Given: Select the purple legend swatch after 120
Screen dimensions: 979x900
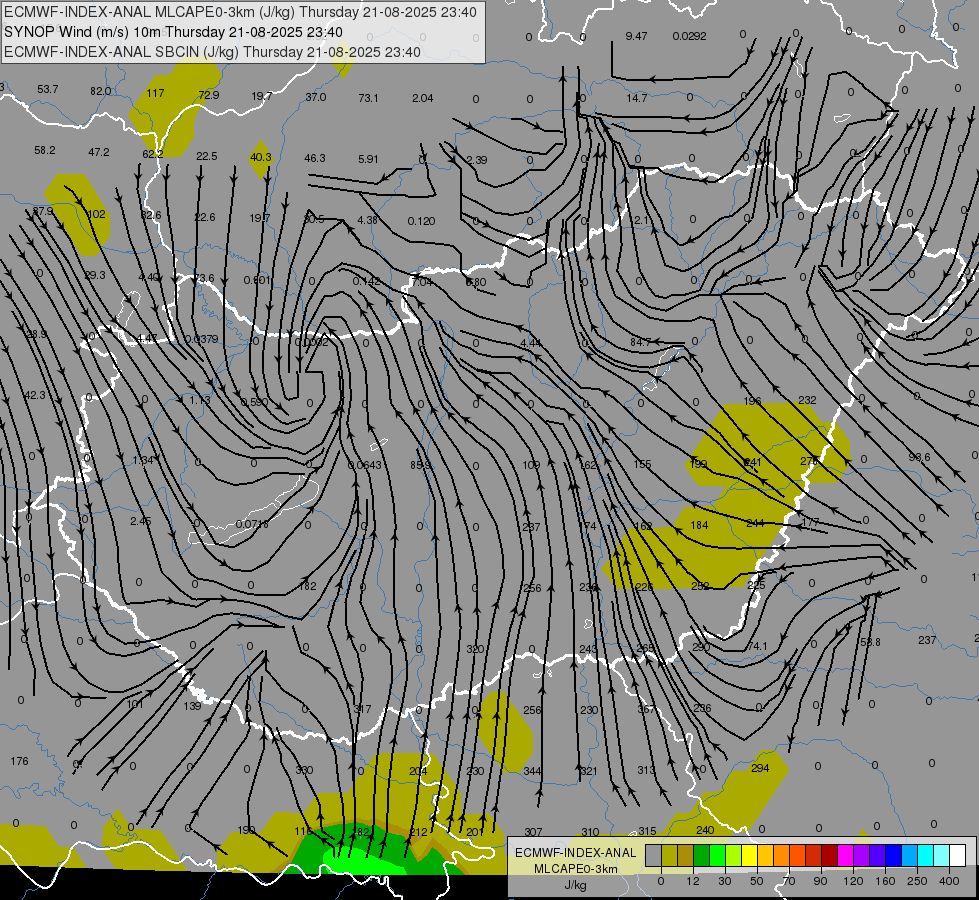Looking at the screenshot, I should [x=862, y=856].
